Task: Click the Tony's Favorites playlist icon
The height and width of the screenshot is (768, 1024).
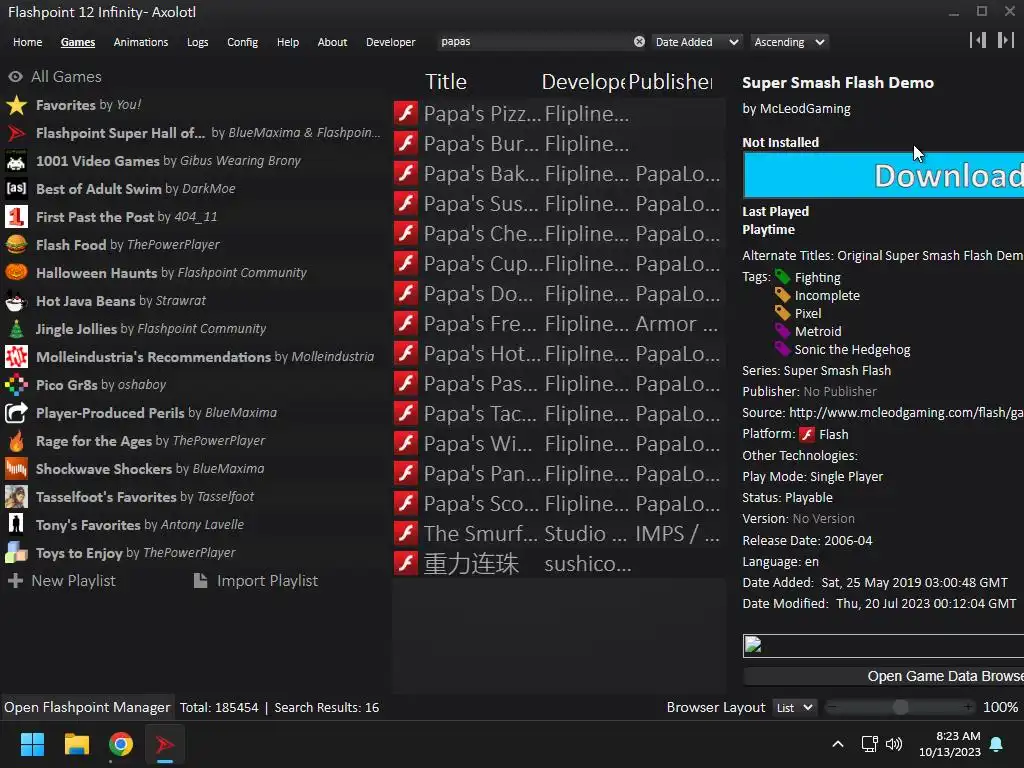Action: (16, 524)
